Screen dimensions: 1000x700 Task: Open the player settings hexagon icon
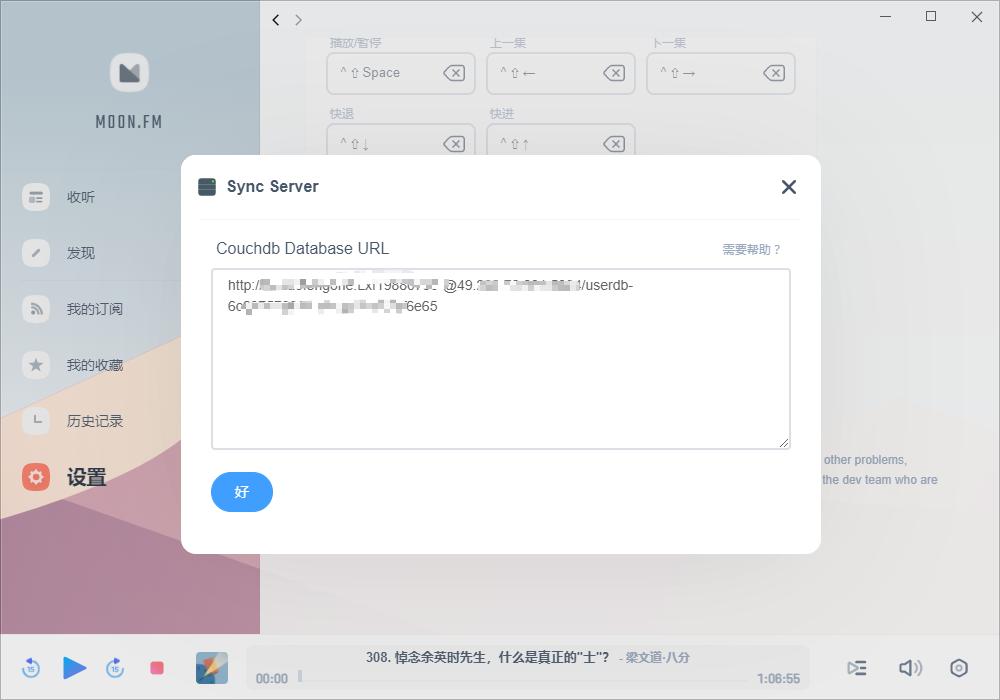[x=959, y=668]
